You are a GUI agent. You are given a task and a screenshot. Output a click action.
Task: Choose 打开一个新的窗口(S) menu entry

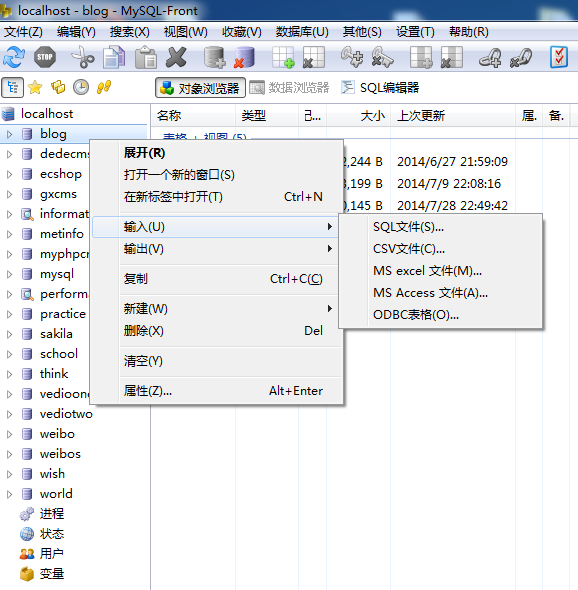click(217, 175)
